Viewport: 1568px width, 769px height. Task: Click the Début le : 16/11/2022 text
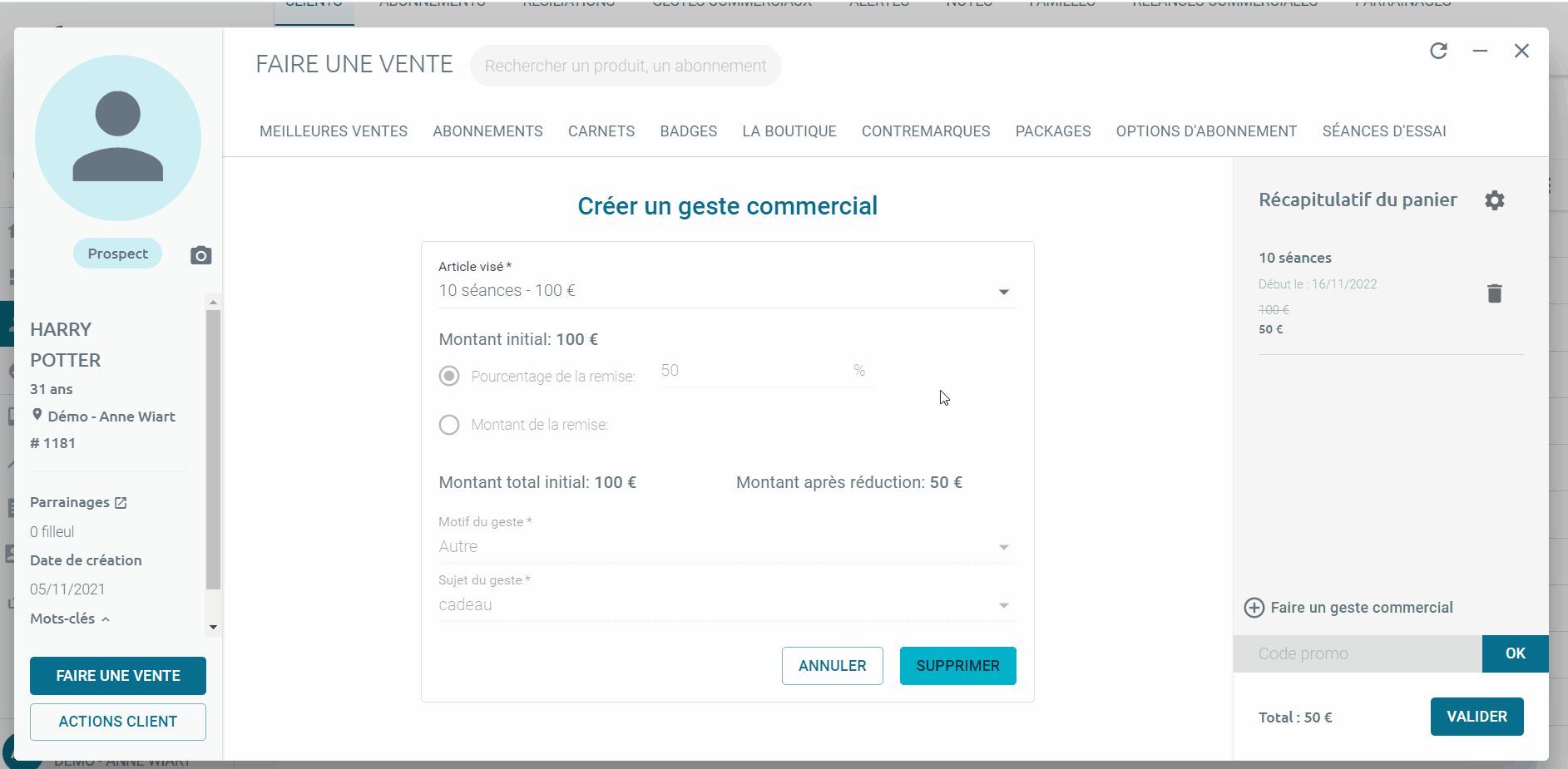click(1318, 284)
